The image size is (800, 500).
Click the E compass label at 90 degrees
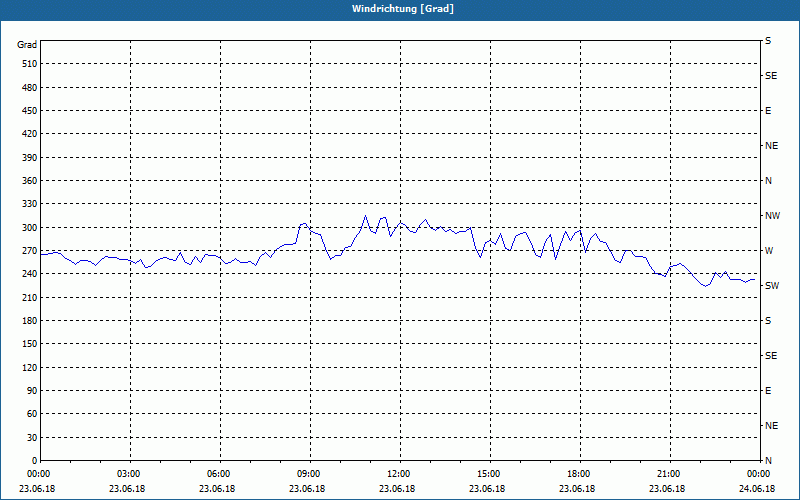[768, 391]
